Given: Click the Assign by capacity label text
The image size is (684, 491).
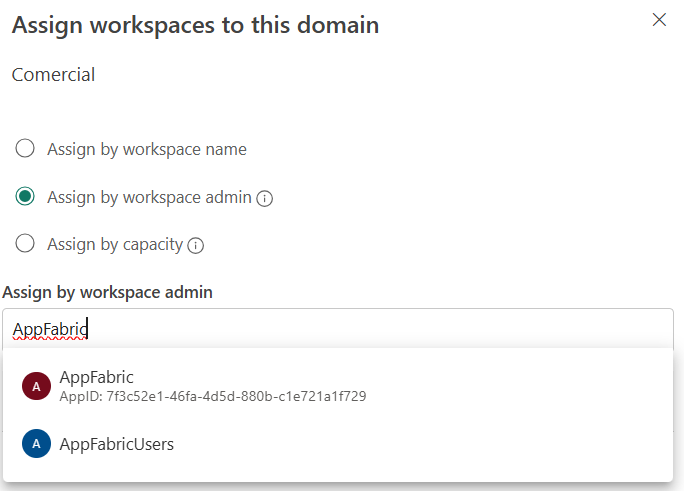Looking at the screenshot, I should (114, 244).
